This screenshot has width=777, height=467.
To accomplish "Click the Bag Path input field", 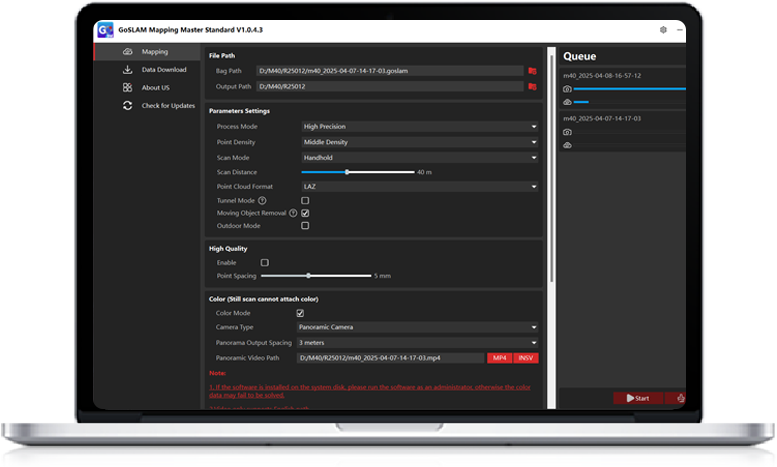I will pos(390,71).
